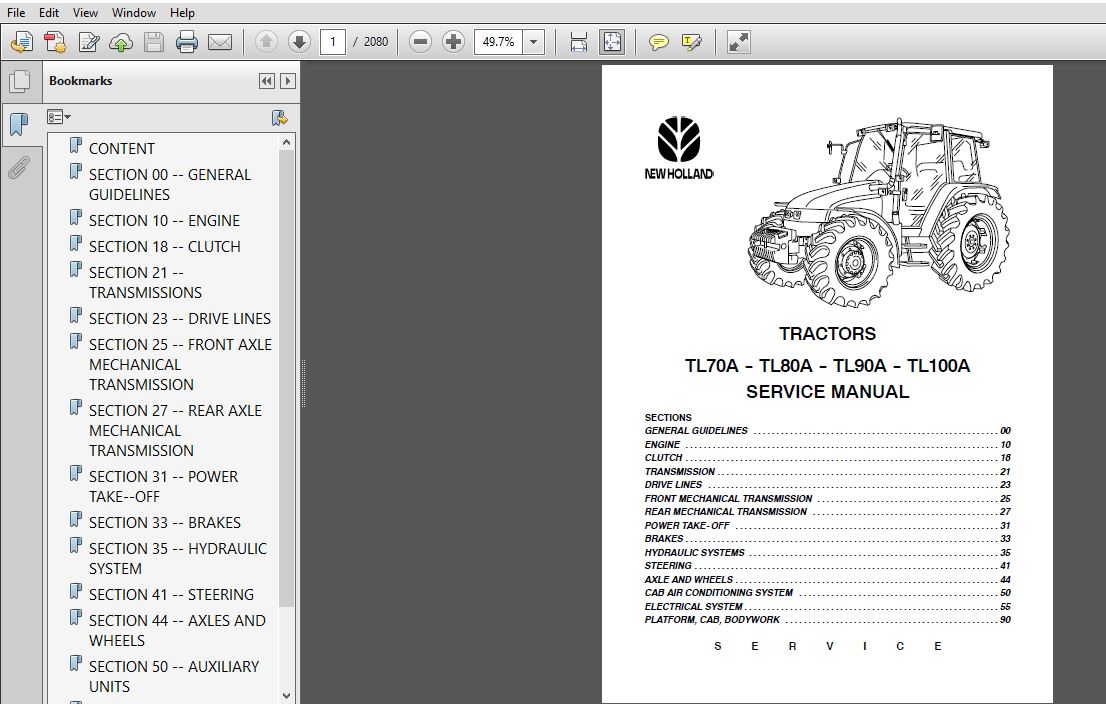Click the Create PDF toolbar icon
This screenshot has width=1106, height=704.
pyautogui.click(x=22, y=42)
